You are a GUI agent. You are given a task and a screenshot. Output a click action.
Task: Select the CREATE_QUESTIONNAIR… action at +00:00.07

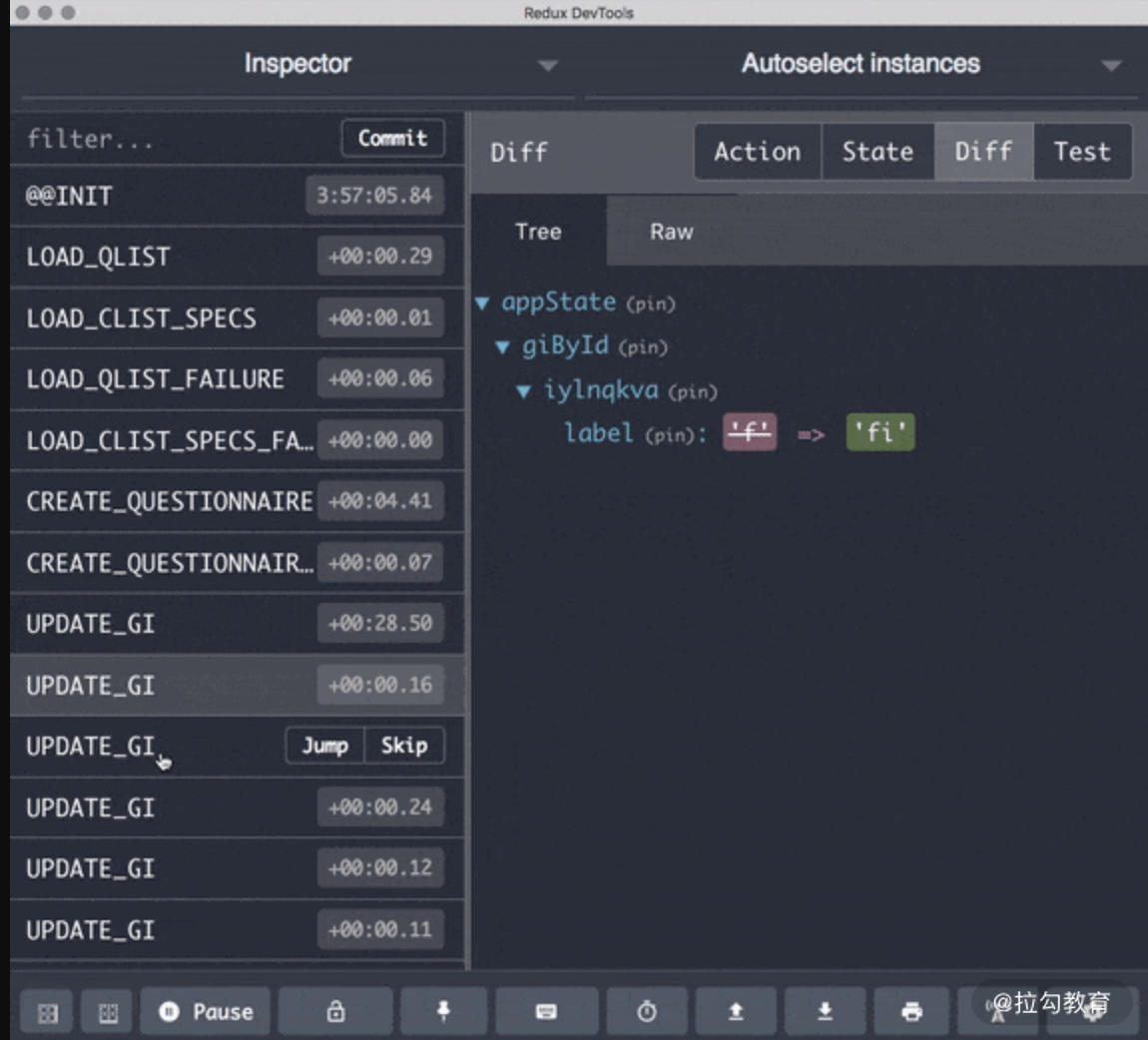[238, 563]
